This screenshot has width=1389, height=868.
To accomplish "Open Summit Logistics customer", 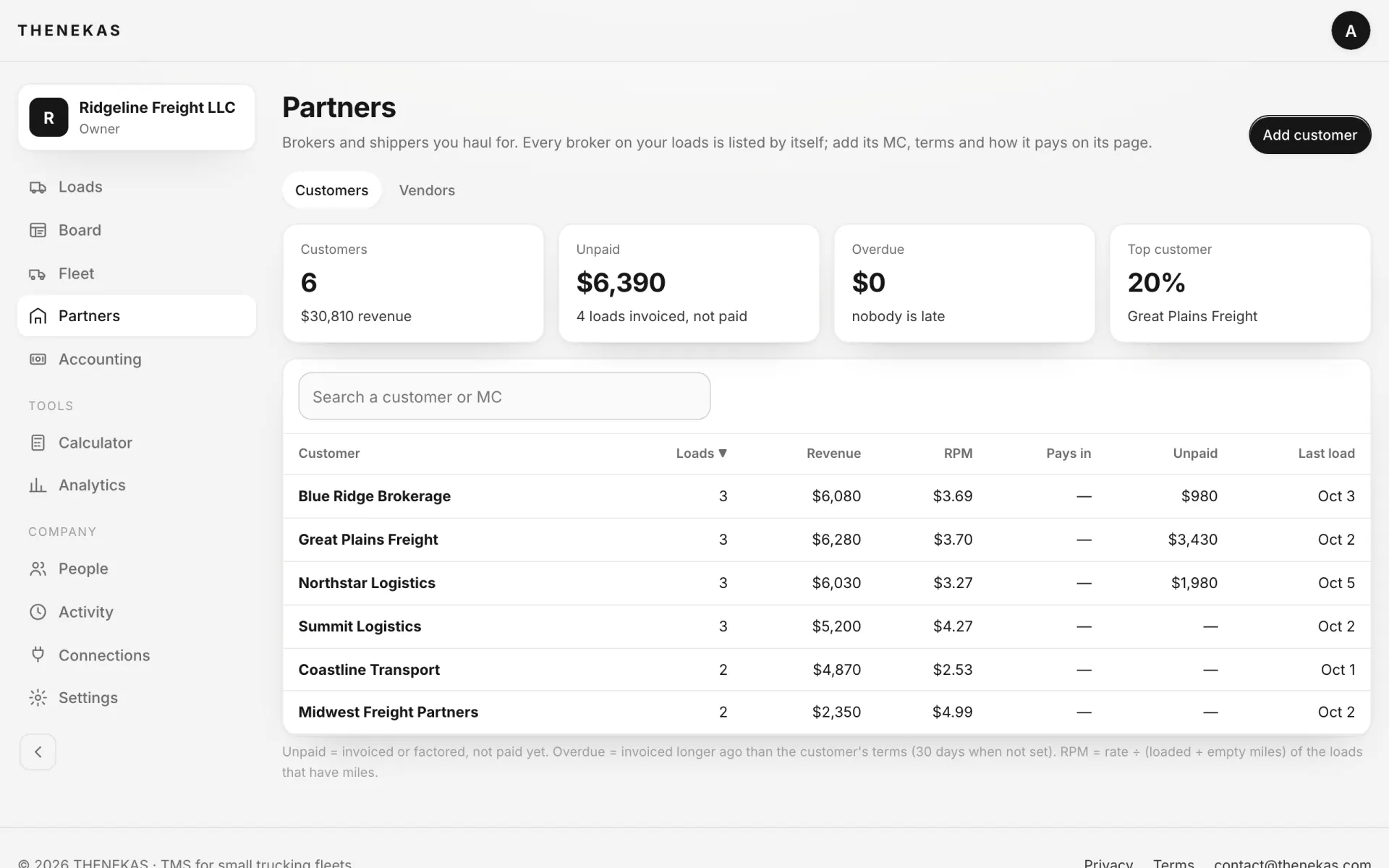I will click(360, 626).
